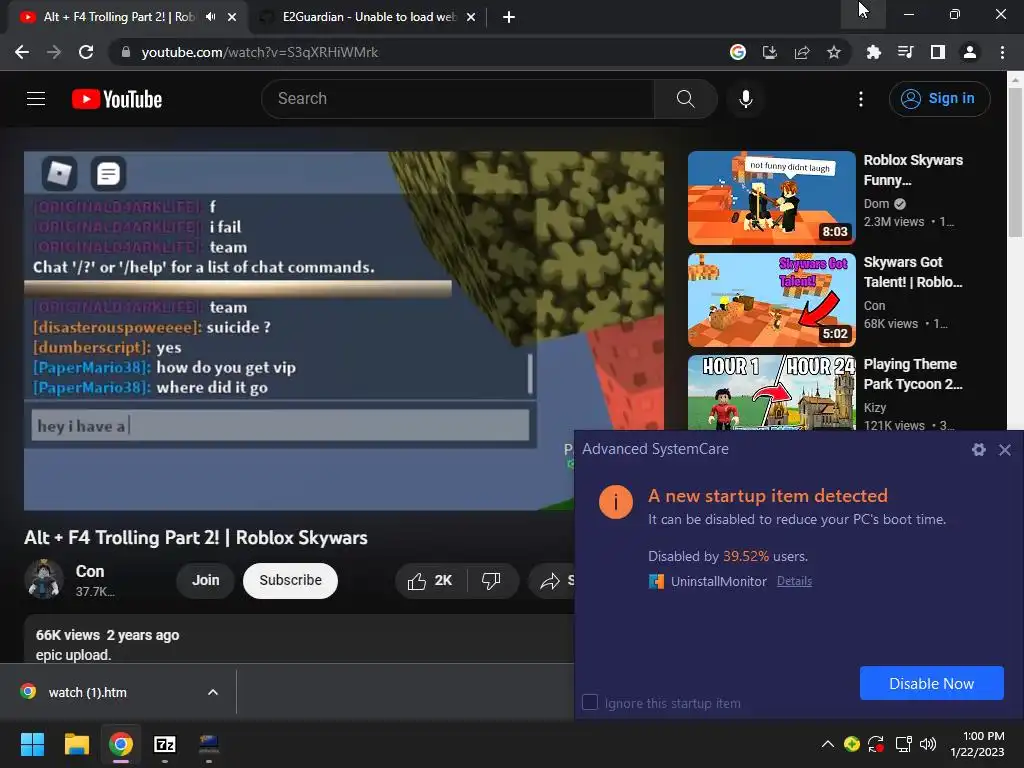
Task: Go to the YouTube home logo
Action: click(117, 99)
